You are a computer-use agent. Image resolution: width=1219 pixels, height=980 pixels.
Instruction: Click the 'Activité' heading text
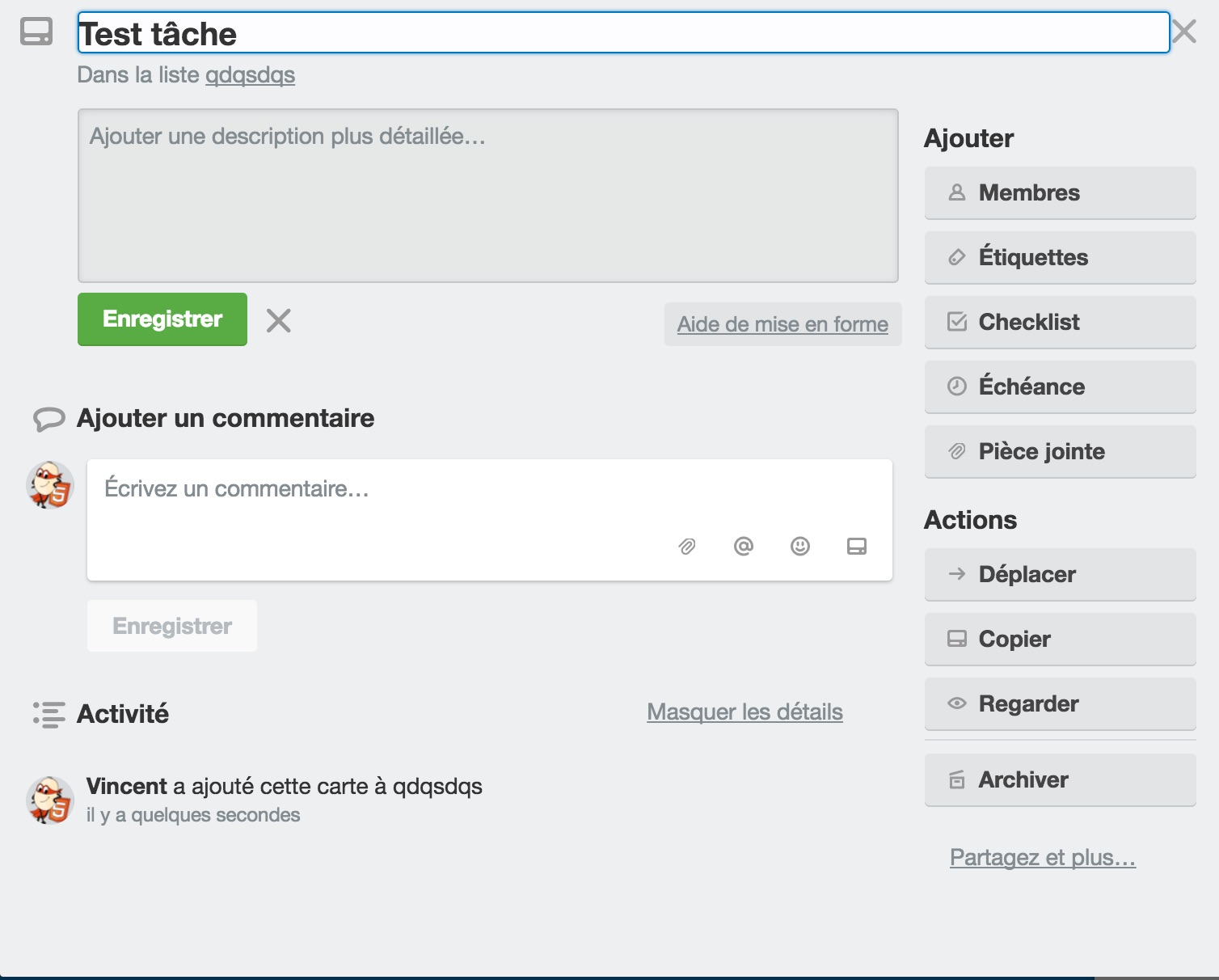pos(123,714)
